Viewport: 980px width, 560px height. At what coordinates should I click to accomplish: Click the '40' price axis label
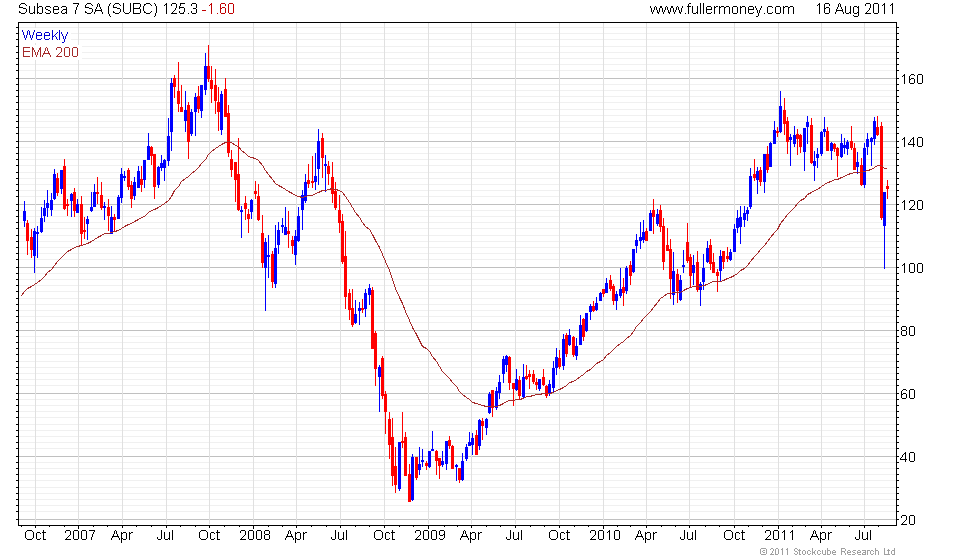(908, 458)
